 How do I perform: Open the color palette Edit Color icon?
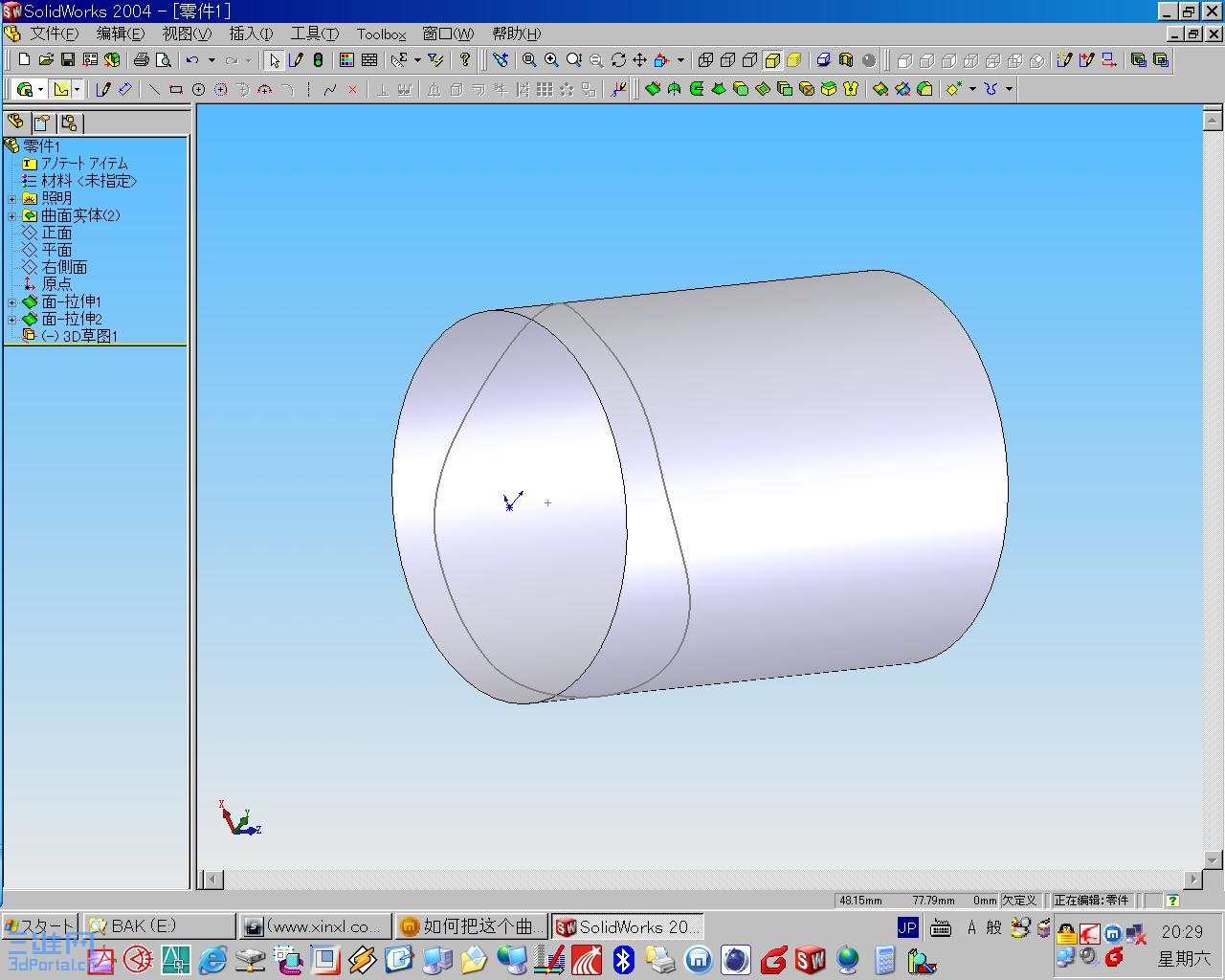click(346, 60)
